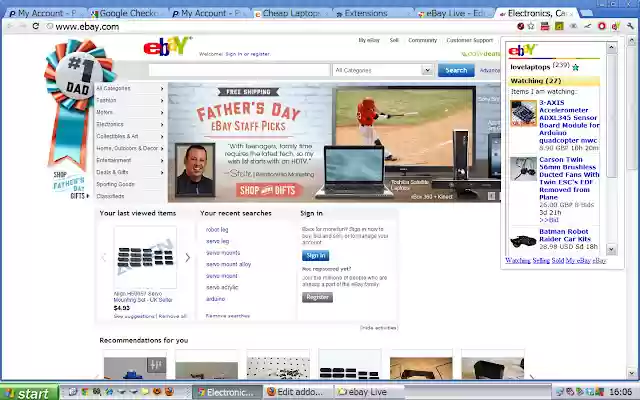640x400 pixels.
Task: Open the Sporting Goods category
Action: tap(116, 184)
